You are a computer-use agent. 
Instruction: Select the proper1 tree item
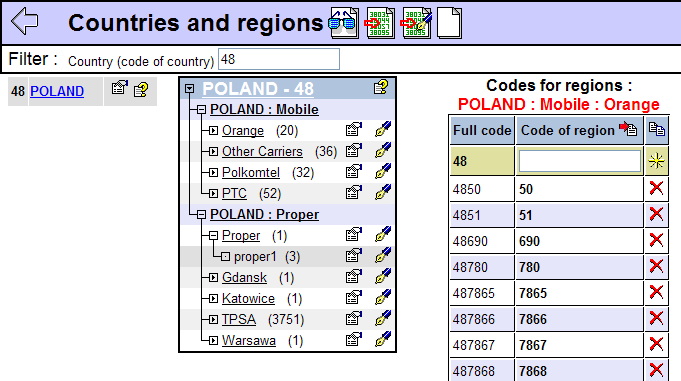tap(255, 257)
